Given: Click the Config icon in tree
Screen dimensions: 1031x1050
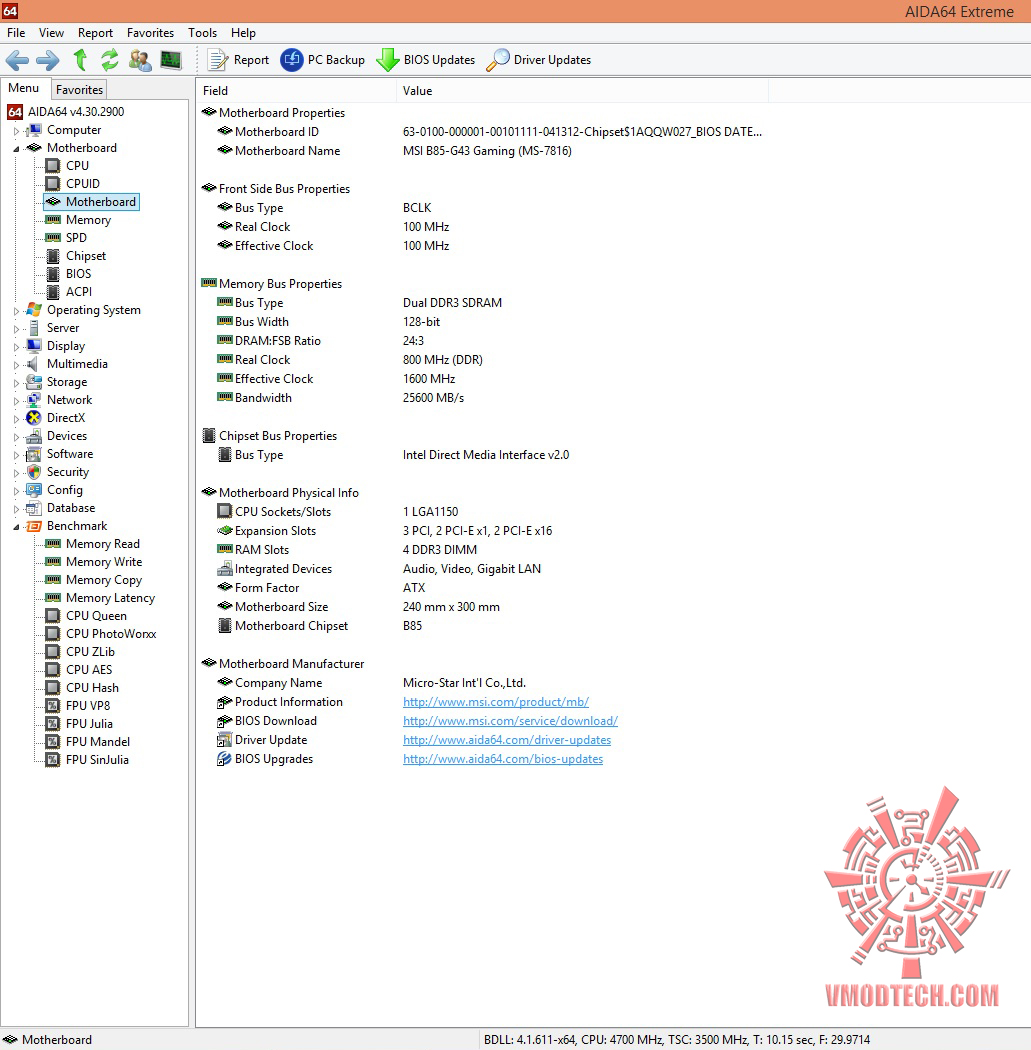Looking at the screenshot, I should coord(34,490).
